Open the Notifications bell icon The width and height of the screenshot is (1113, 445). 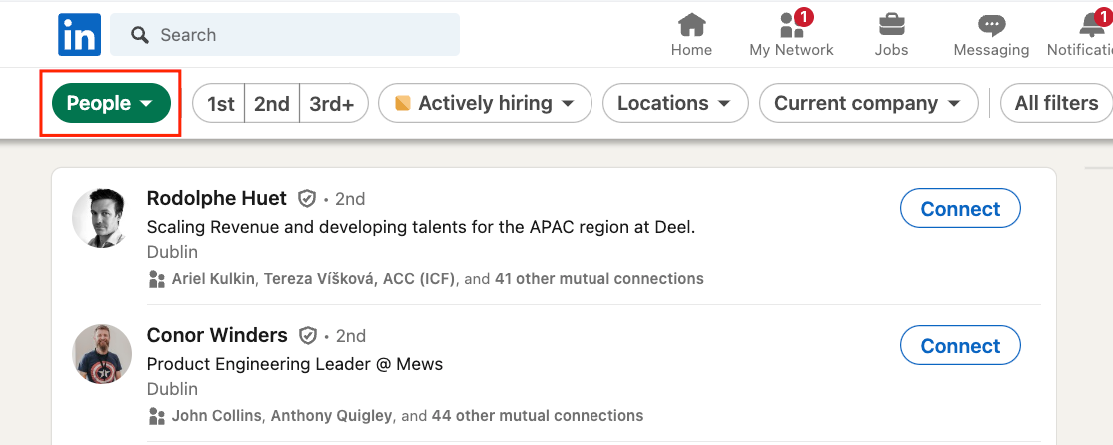click(x=1094, y=25)
